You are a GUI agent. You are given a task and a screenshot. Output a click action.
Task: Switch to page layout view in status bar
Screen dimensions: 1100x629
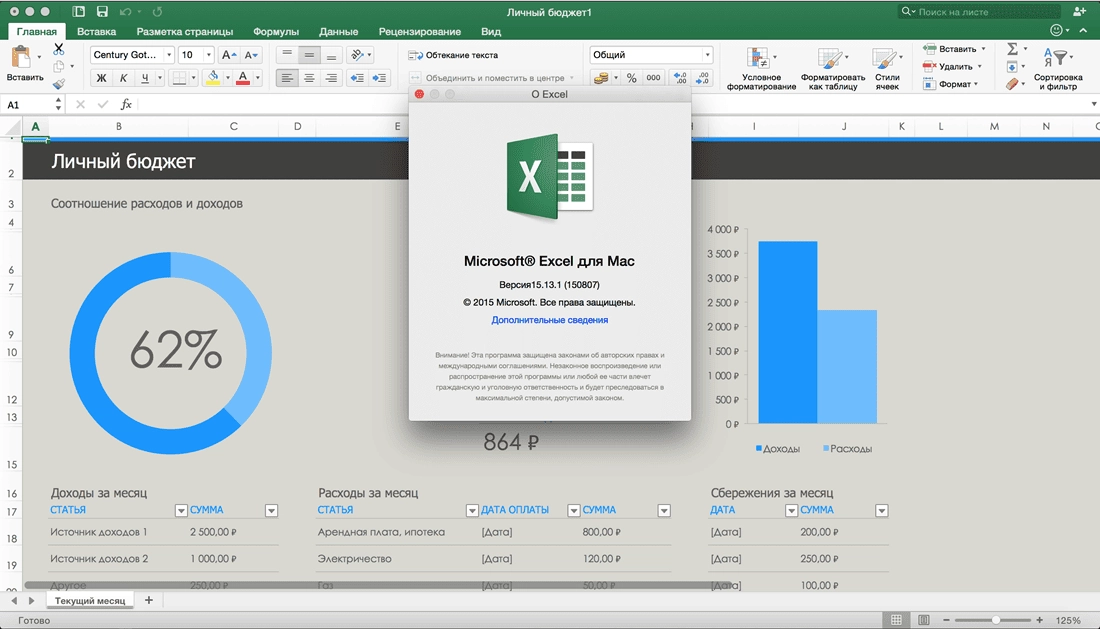point(924,620)
